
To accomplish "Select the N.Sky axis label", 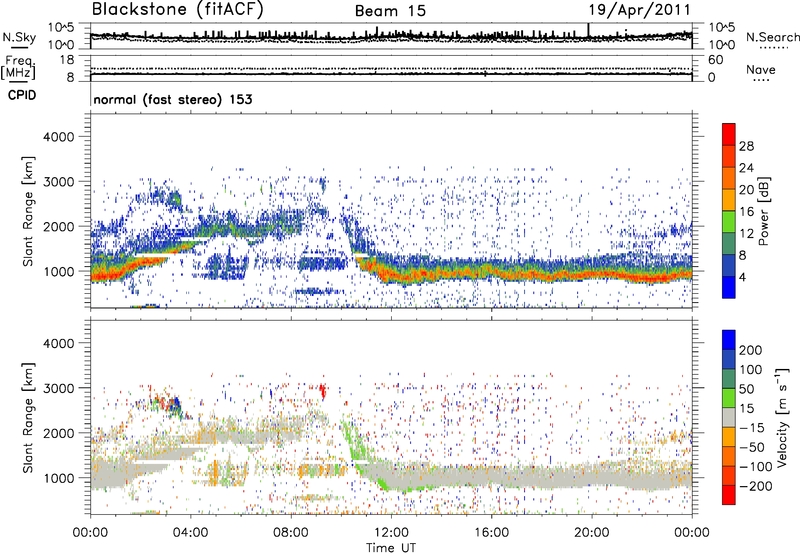I will point(19,37).
